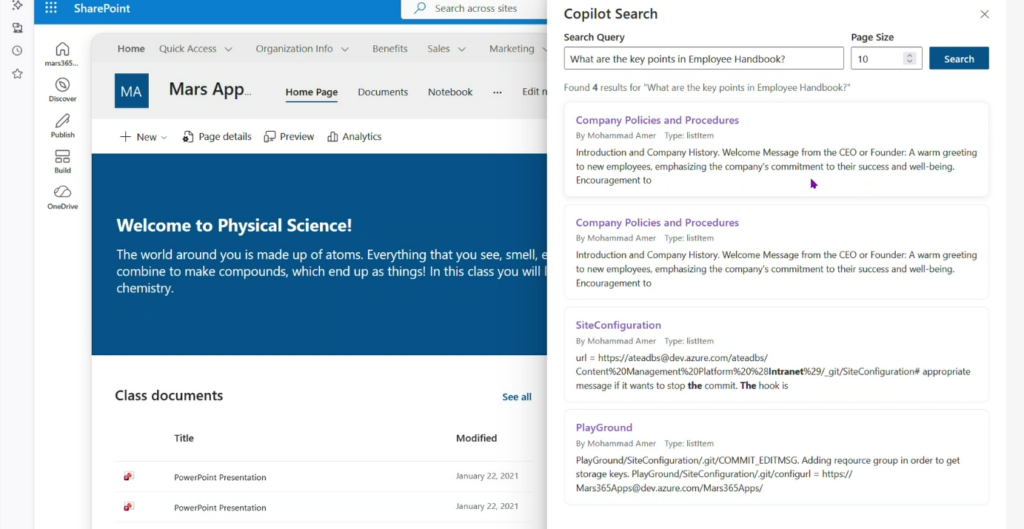
Task: Click first PowerPoint file icon dated January 22
Action: pyautogui.click(x=129, y=477)
